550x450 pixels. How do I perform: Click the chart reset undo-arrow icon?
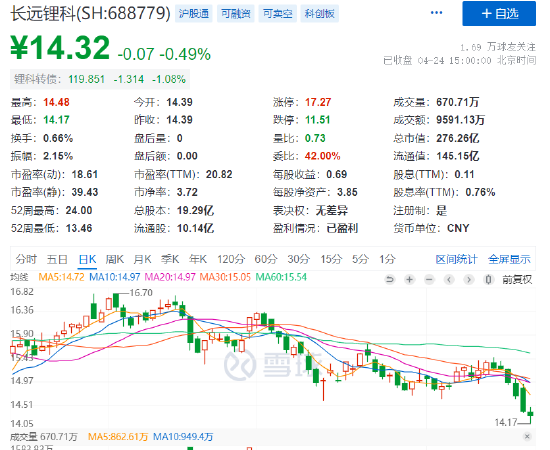[390, 280]
